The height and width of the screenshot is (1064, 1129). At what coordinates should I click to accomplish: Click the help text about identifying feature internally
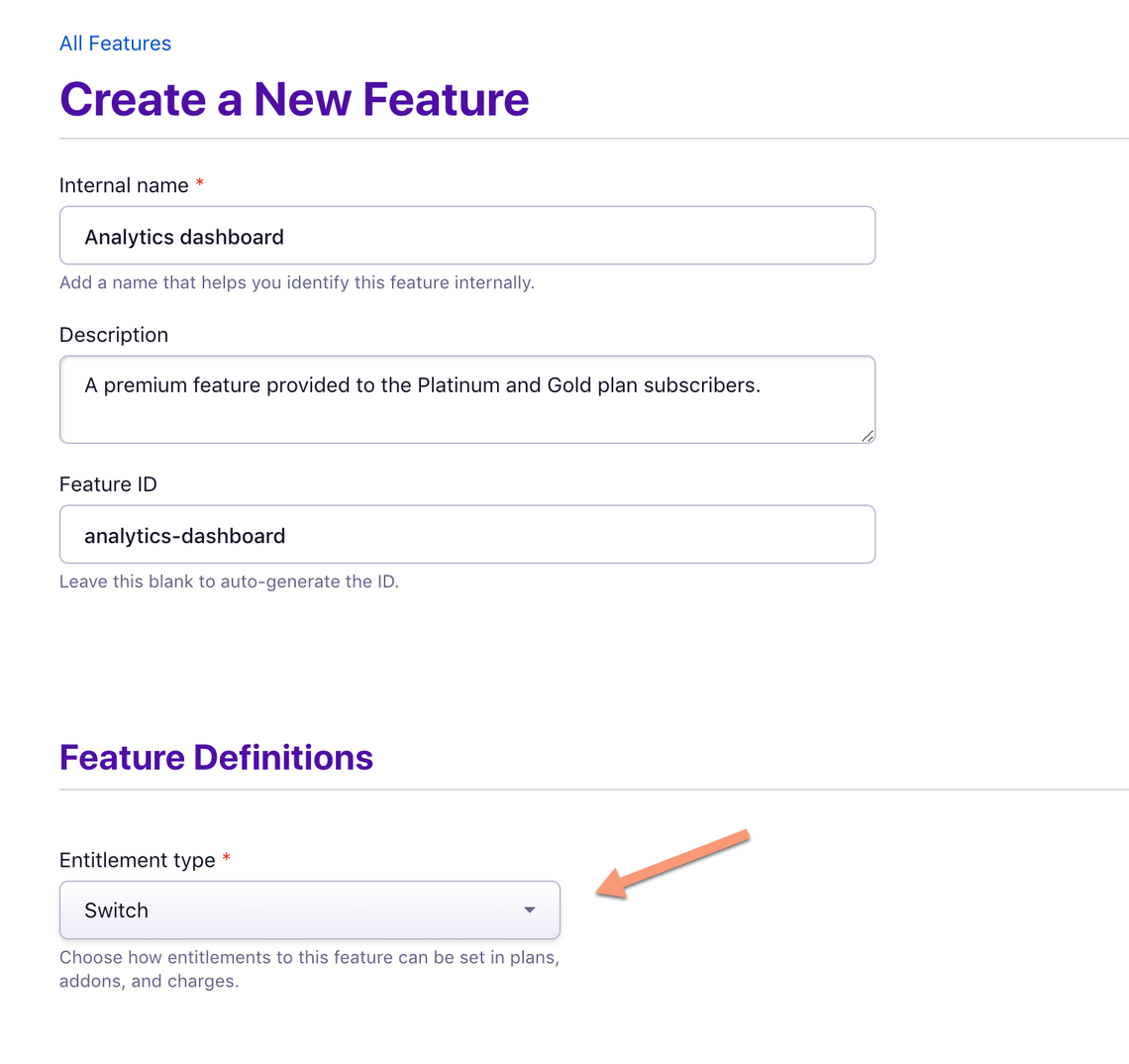pyautogui.click(x=297, y=282)
